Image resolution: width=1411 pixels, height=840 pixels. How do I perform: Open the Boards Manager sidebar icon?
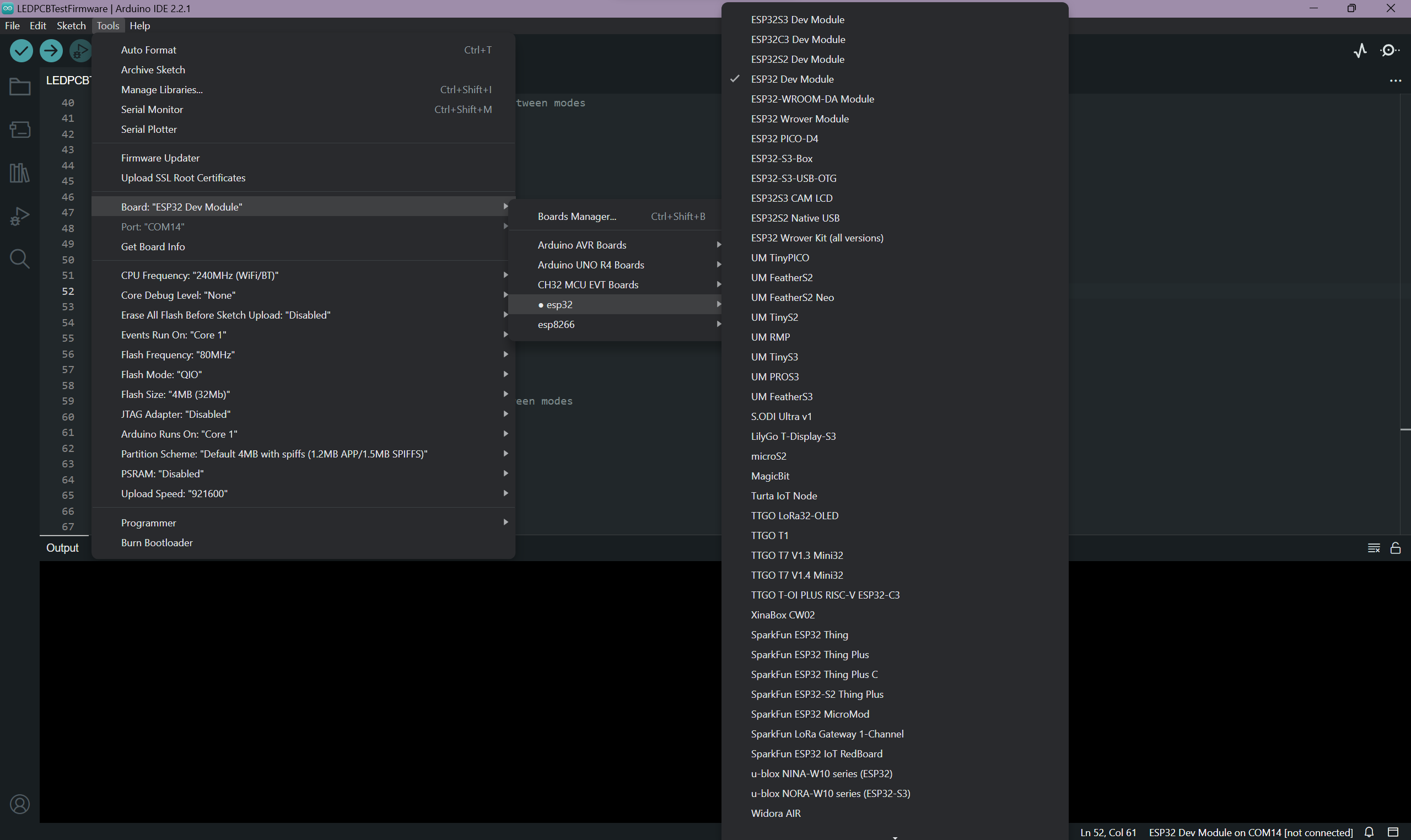click(20, 130)
